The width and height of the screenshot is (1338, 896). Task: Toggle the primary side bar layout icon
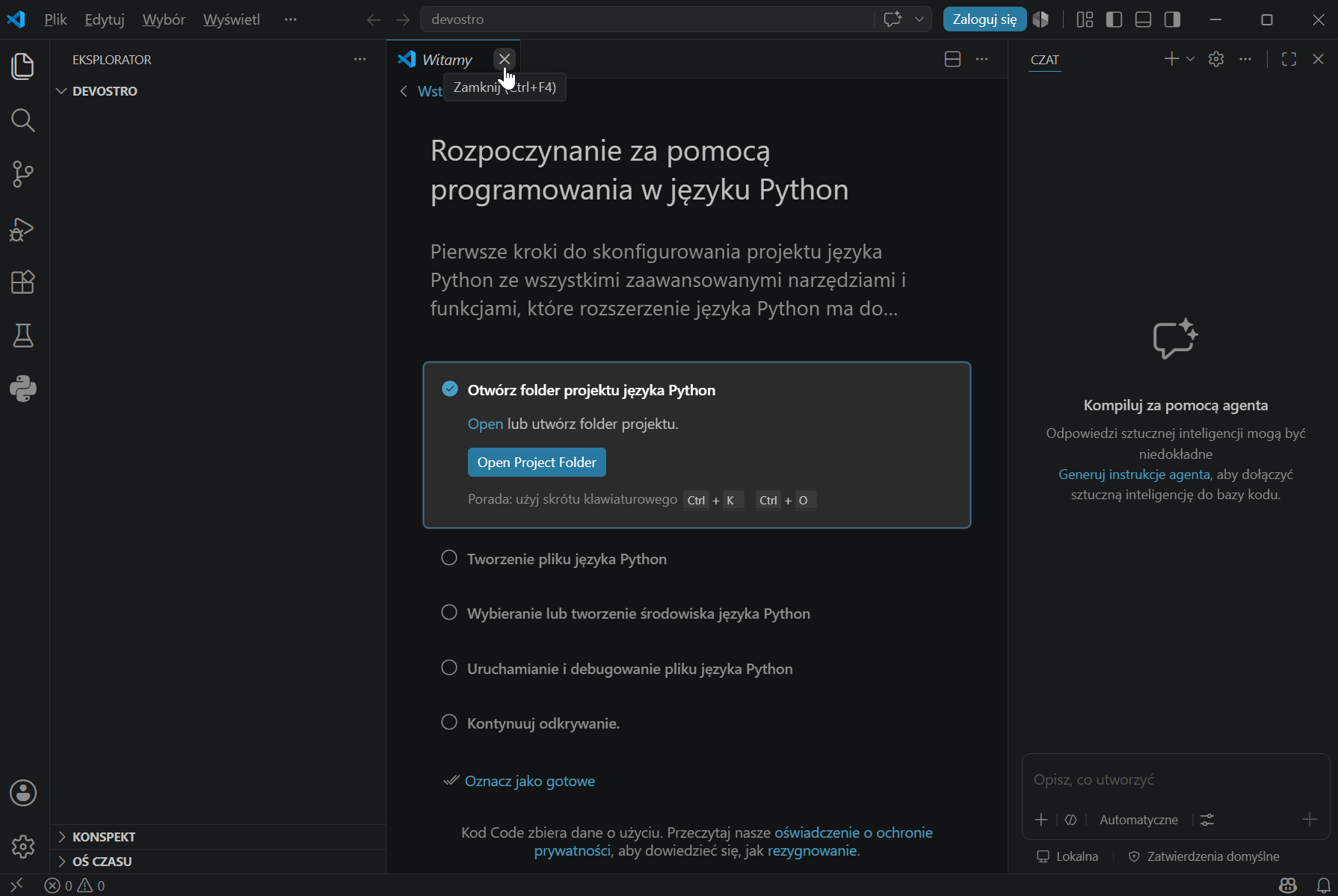(1114, 19)
